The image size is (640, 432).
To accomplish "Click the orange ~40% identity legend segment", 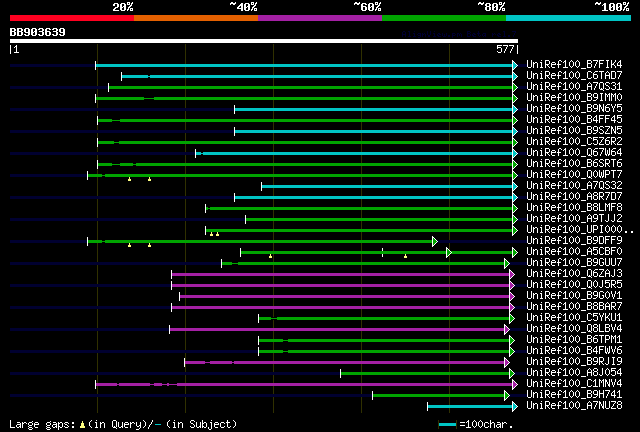I will tap(196, 18).
